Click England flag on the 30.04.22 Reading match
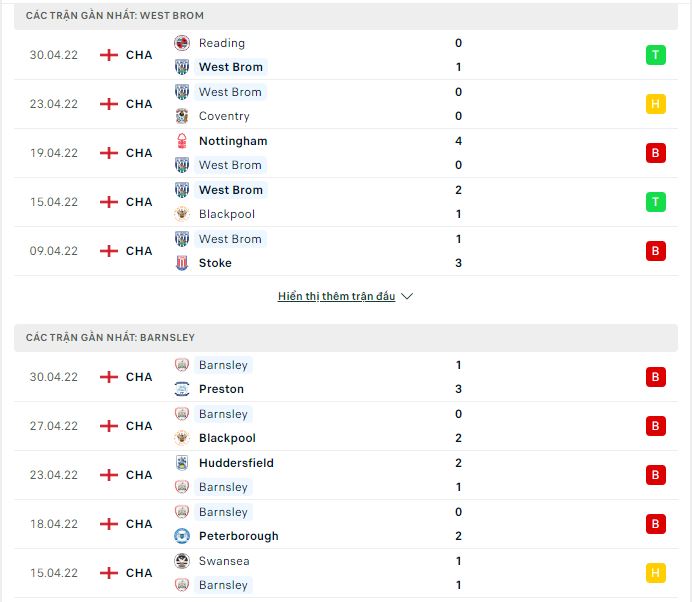The height and width of the screenshot is (602, 692). coord(109,55)
